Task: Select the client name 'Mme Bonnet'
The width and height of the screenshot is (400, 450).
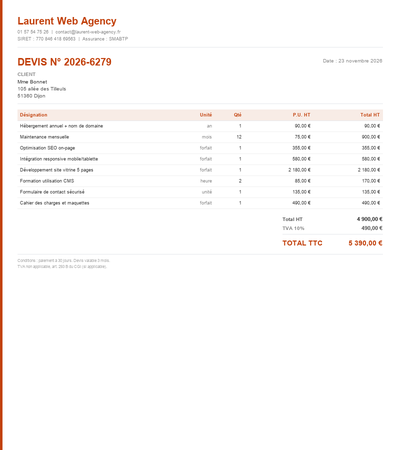Action: (32, 82)
